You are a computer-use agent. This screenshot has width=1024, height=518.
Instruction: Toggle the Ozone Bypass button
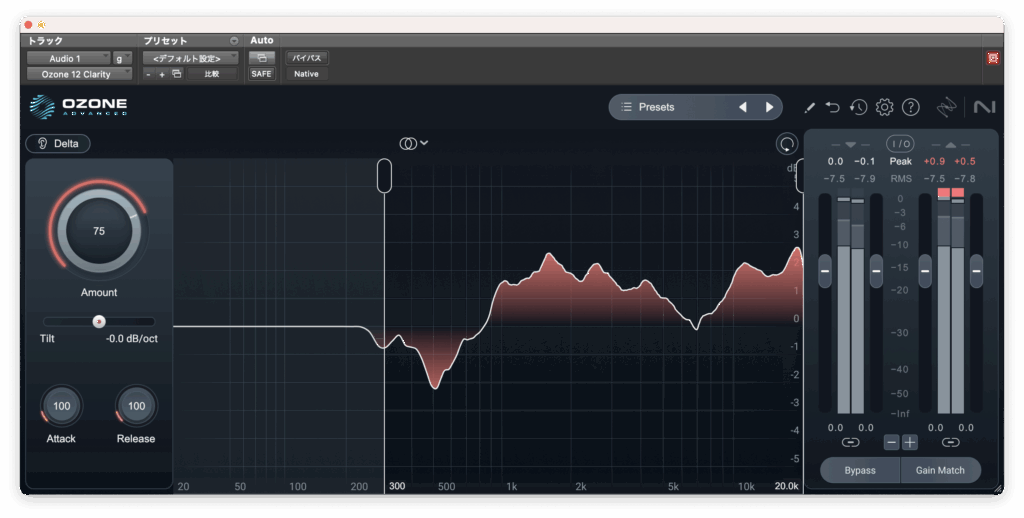pos(859,470)
